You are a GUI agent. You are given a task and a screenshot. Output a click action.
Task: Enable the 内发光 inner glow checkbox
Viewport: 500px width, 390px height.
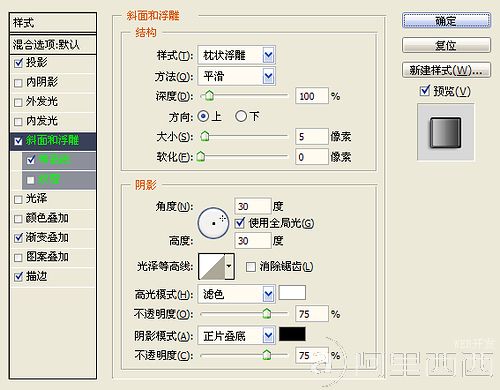tap(18, 122)
